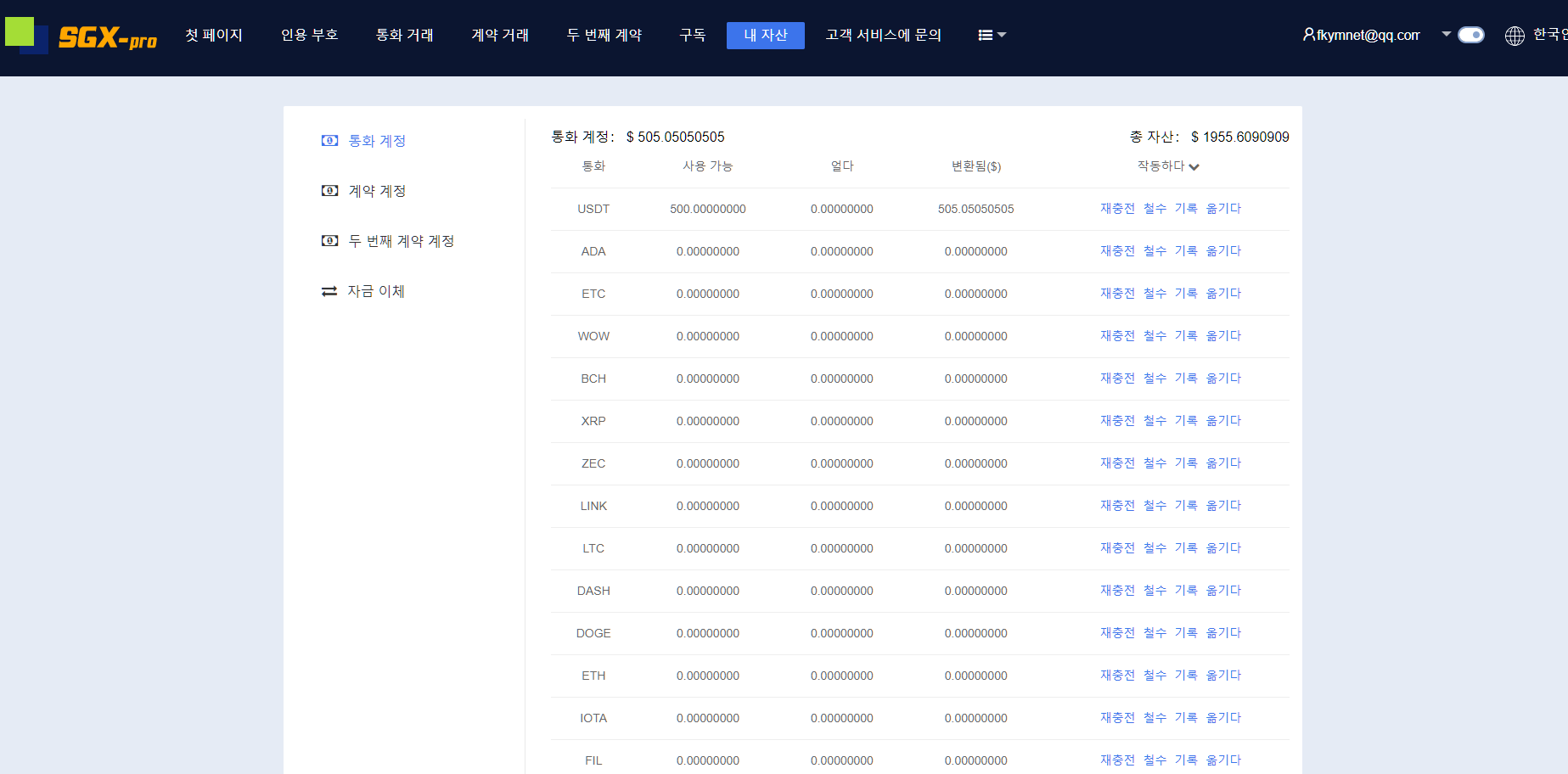Open 기록 link for the DOGE row

pyautogui.click(x=1188, y=632)
